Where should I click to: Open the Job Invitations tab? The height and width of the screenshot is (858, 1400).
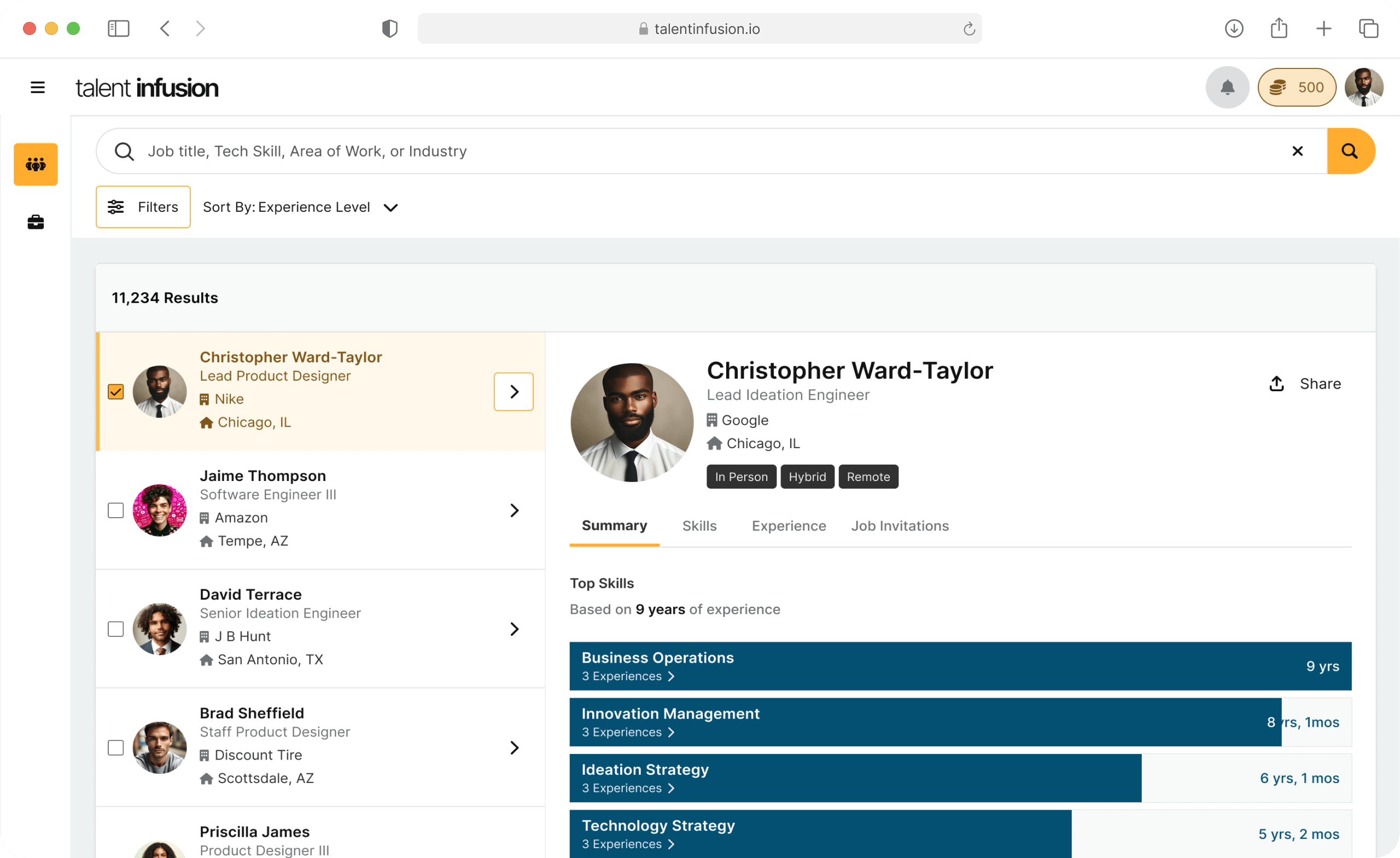click(x=900, y=526)
